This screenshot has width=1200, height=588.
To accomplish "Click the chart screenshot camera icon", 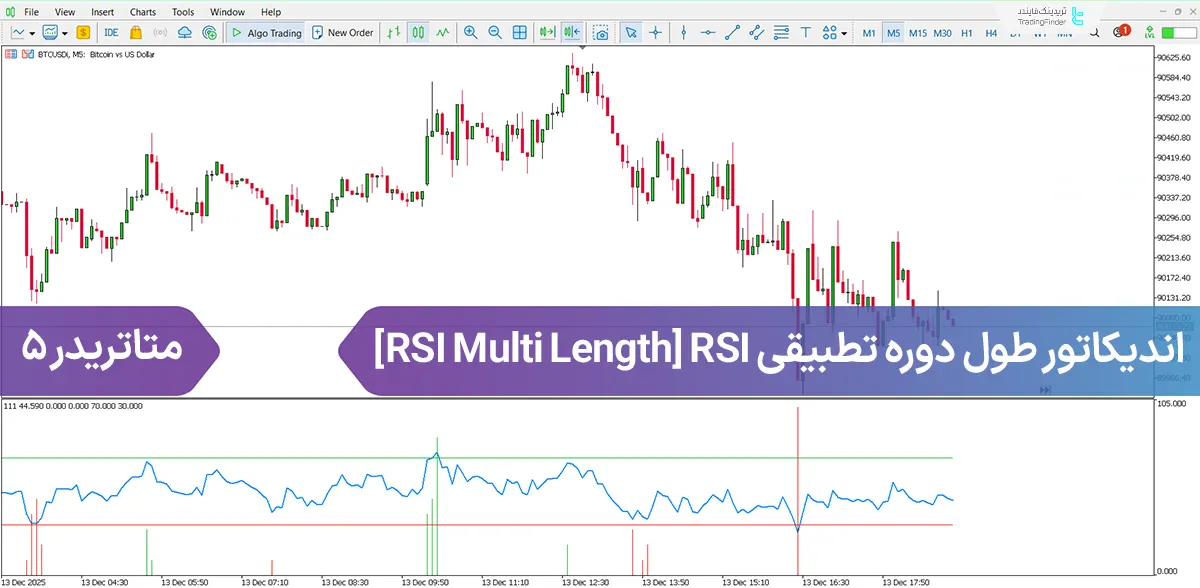I will (x=601, y=32).
